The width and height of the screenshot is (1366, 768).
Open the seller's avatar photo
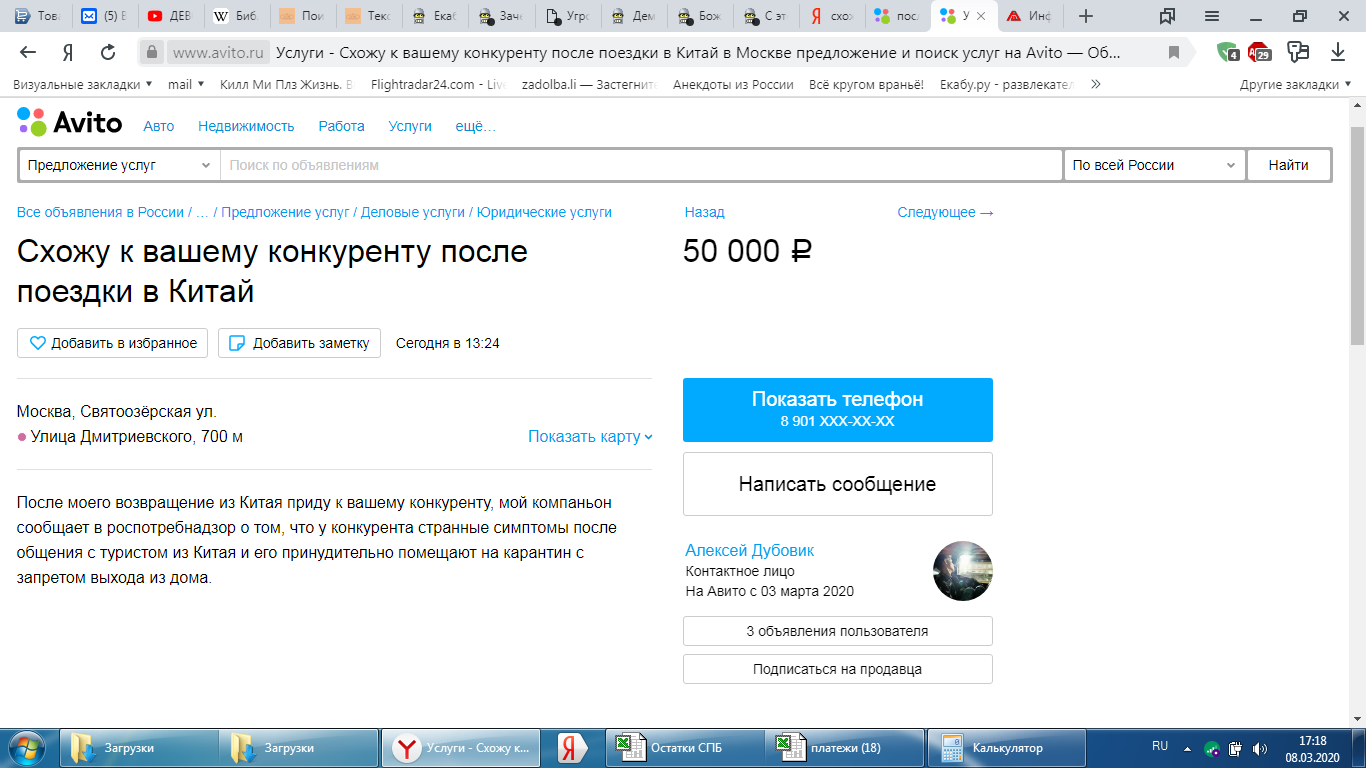coord(962,571)
